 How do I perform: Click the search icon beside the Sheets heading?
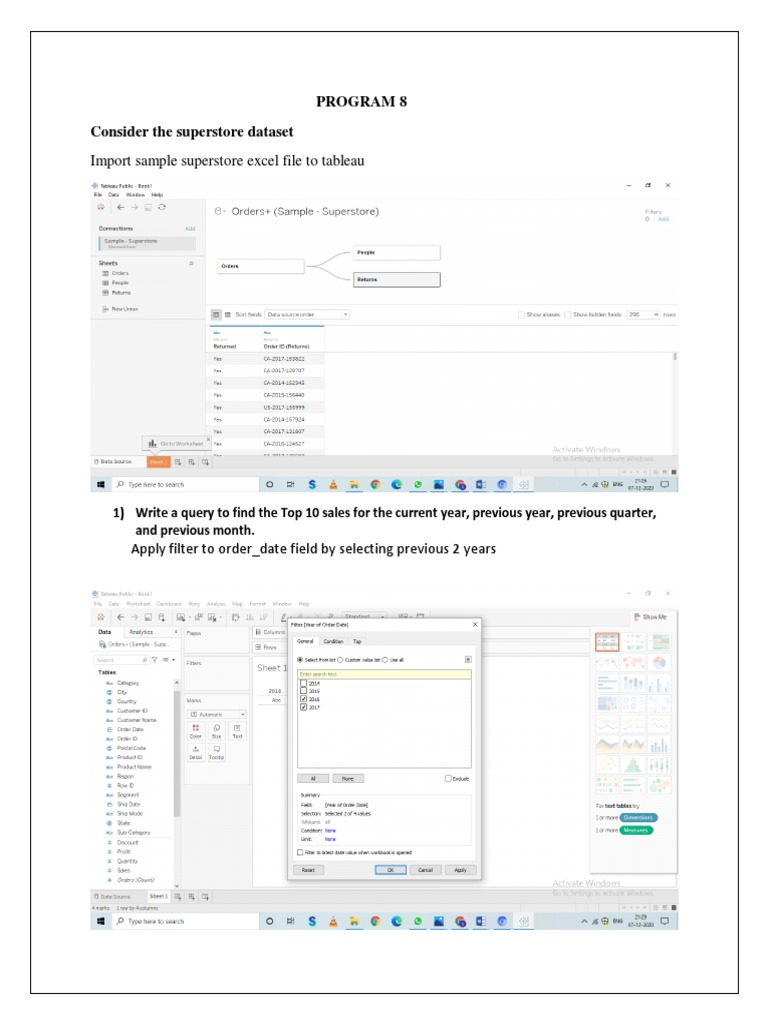191,263
